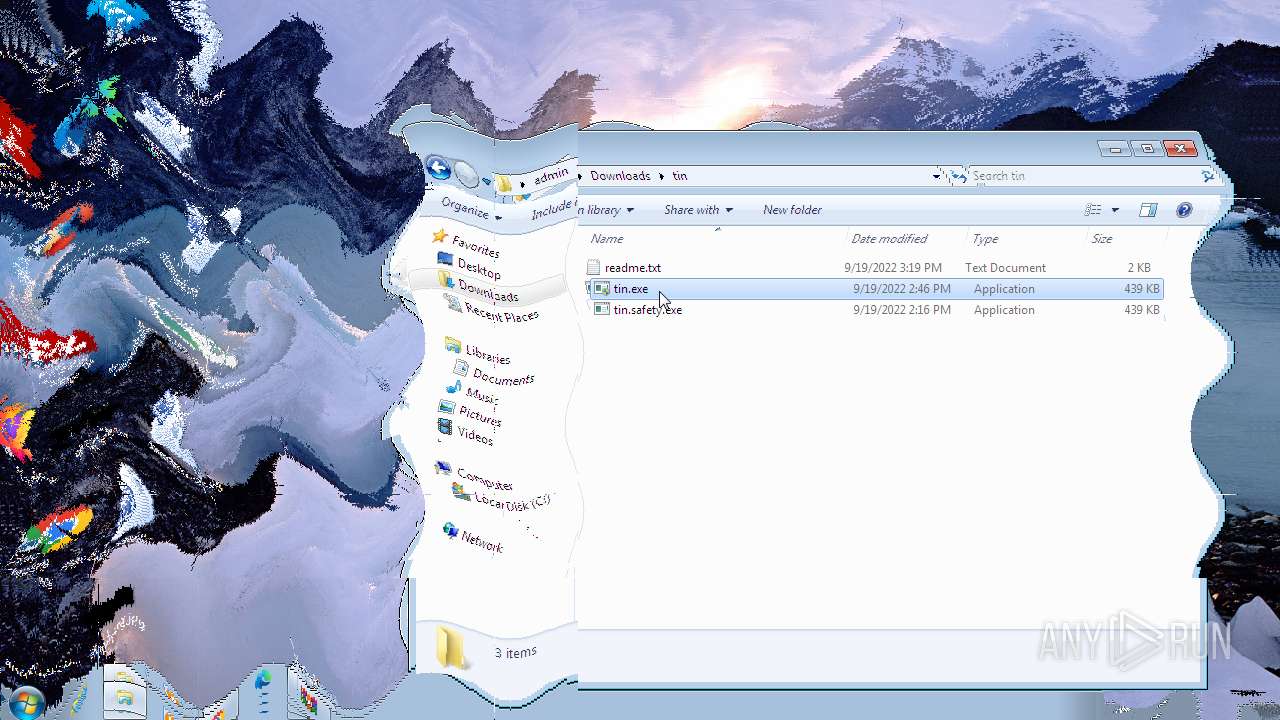The width and height of the screenshot is (1280, 720).
Task: Open the Documents library
Action: 503,376
